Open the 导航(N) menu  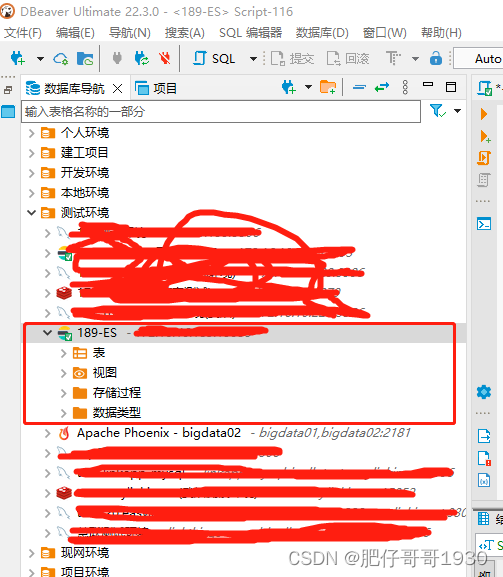130,33
